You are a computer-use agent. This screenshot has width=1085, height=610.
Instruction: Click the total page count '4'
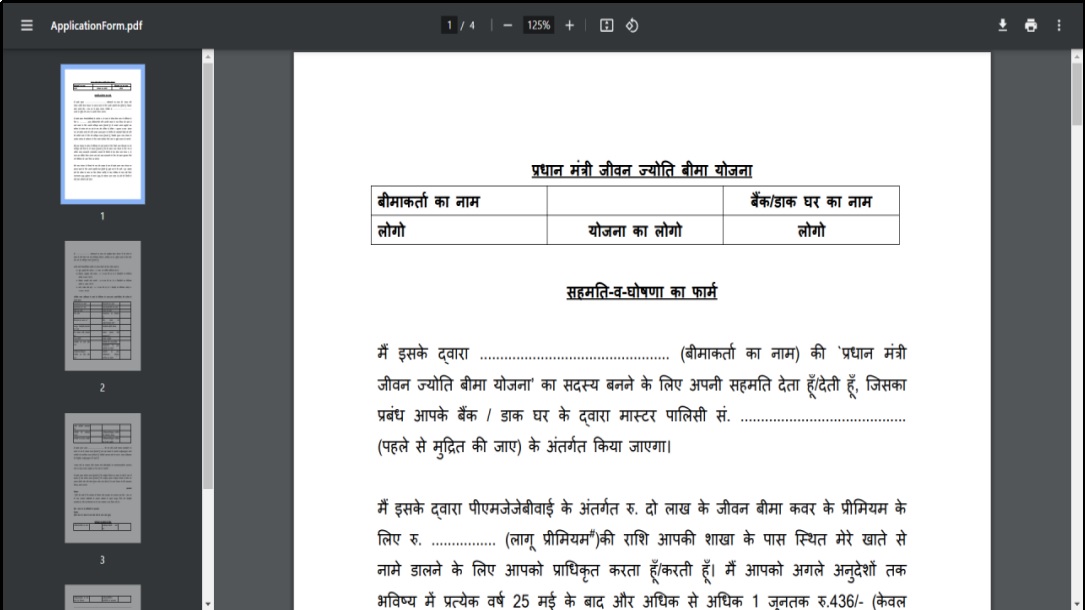[x=472, y=26]
